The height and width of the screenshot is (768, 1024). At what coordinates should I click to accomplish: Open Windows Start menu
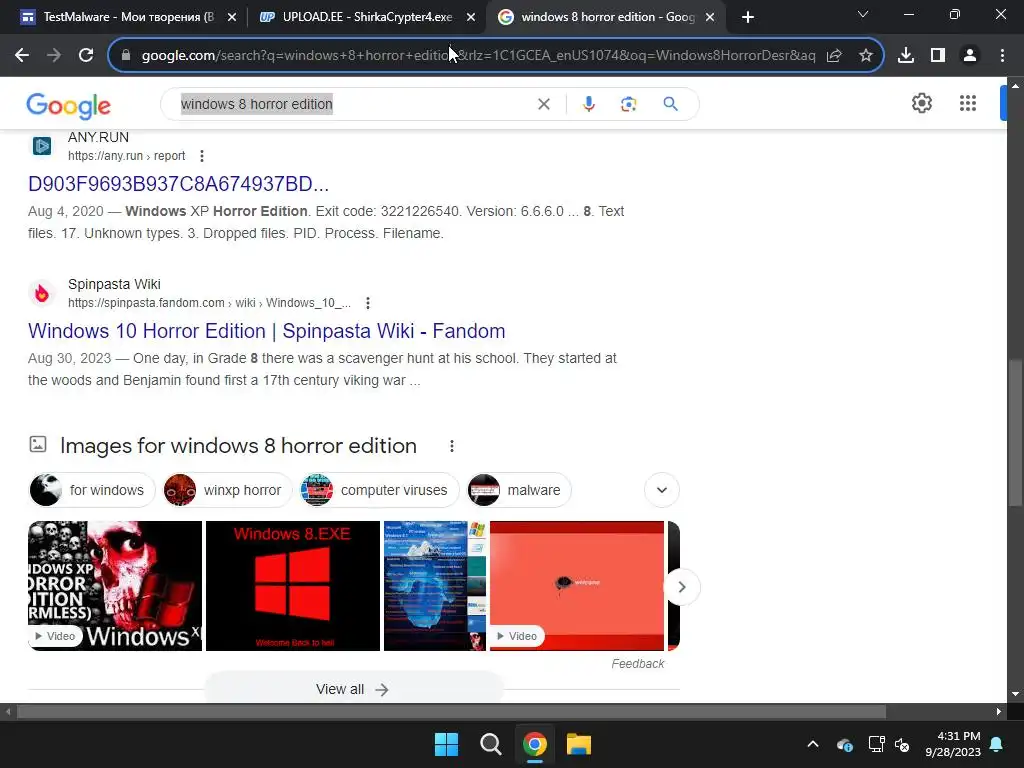(x=447, y=744)
